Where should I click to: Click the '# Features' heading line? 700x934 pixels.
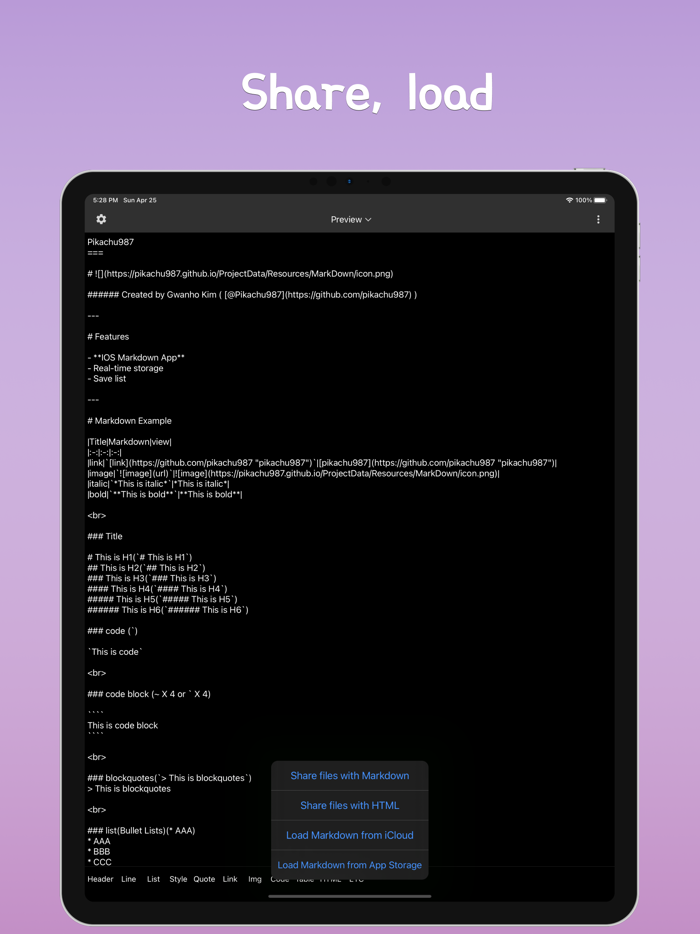point(108,337)
